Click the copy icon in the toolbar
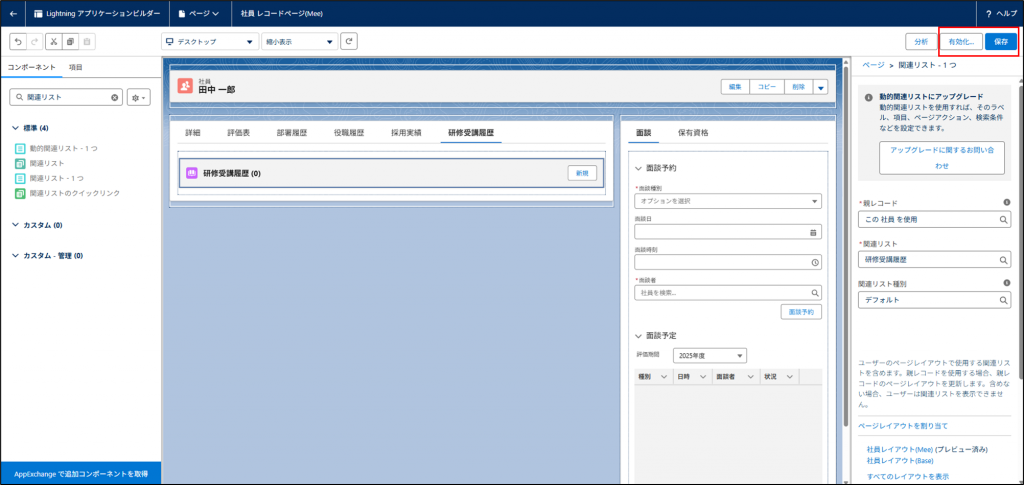The height and width of the screenshot is (485, 1024). pyautogui.click(x=70, y=41)
